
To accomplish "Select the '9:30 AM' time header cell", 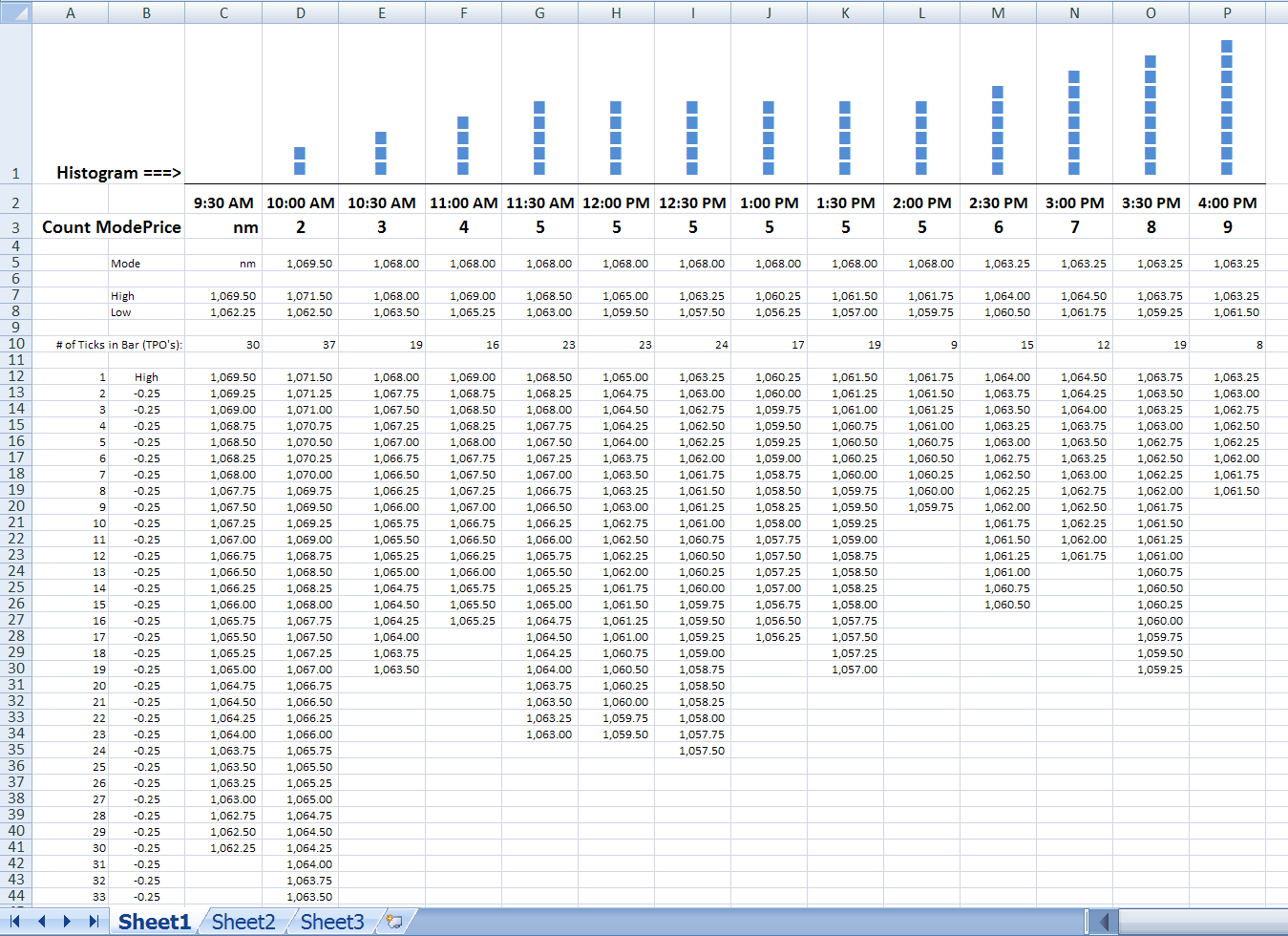I will [x=223, y=202].
